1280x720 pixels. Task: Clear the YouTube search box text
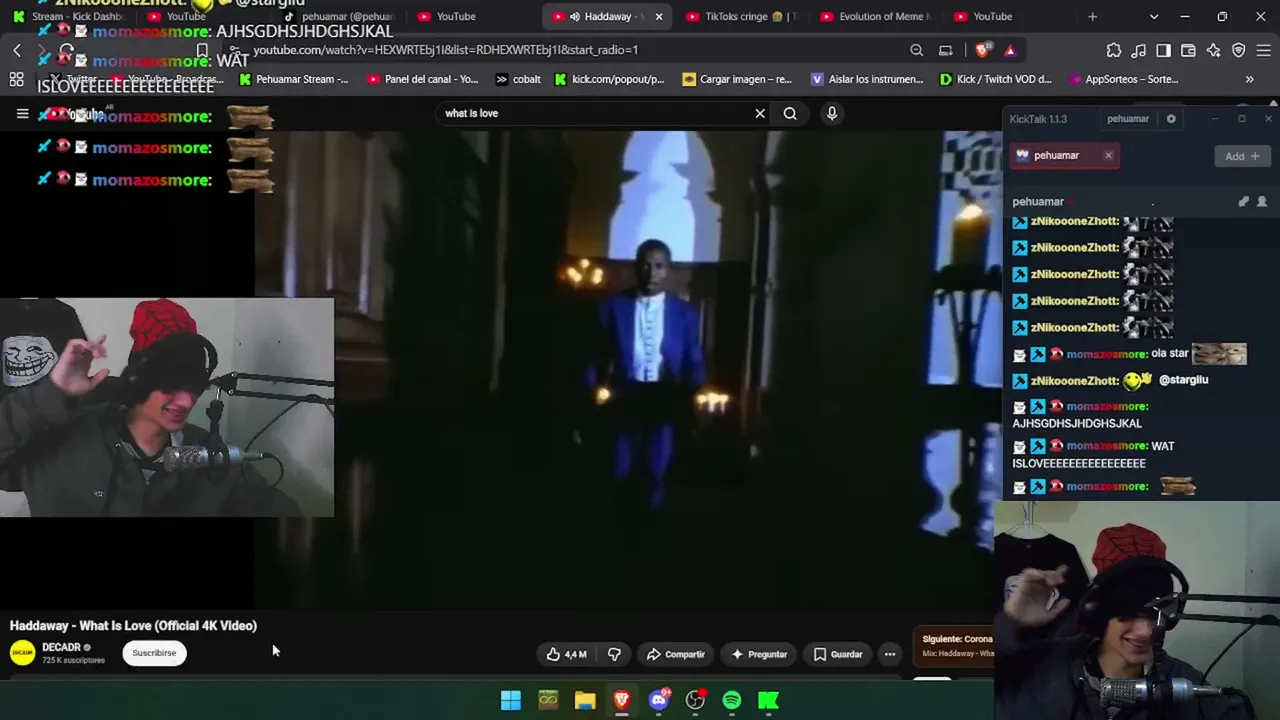point(760,113)
